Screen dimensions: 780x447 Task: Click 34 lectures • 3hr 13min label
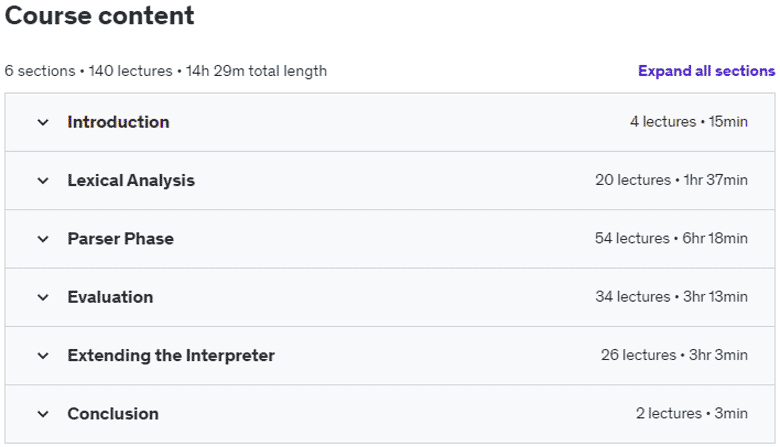coord(671,297)
